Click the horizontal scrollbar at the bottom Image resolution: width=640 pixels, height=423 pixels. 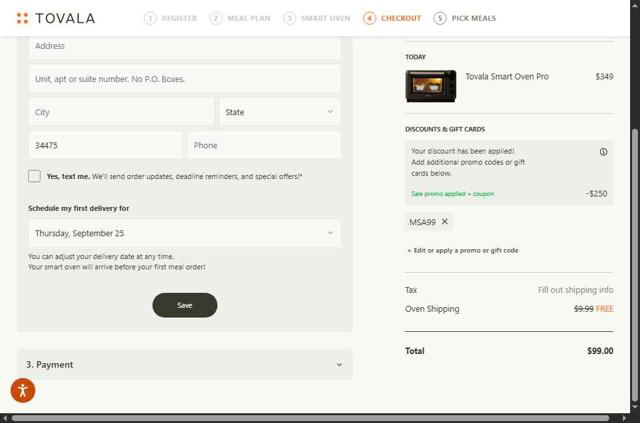(310, 418)
